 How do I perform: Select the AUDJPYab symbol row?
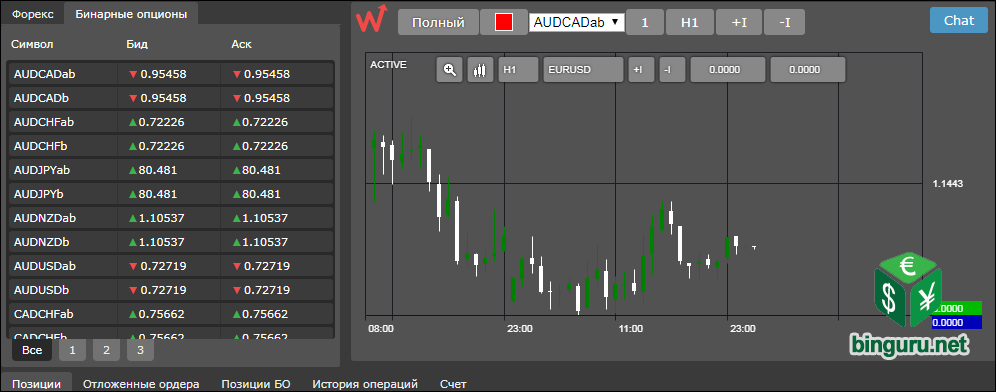171,170
